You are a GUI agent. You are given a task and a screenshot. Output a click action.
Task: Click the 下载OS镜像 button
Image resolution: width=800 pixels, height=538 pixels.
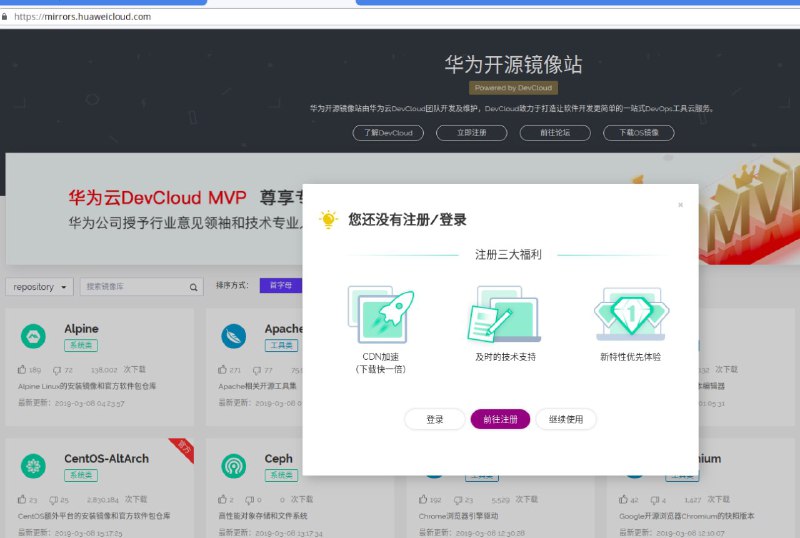pyautogui.click(x=639, y=133)
